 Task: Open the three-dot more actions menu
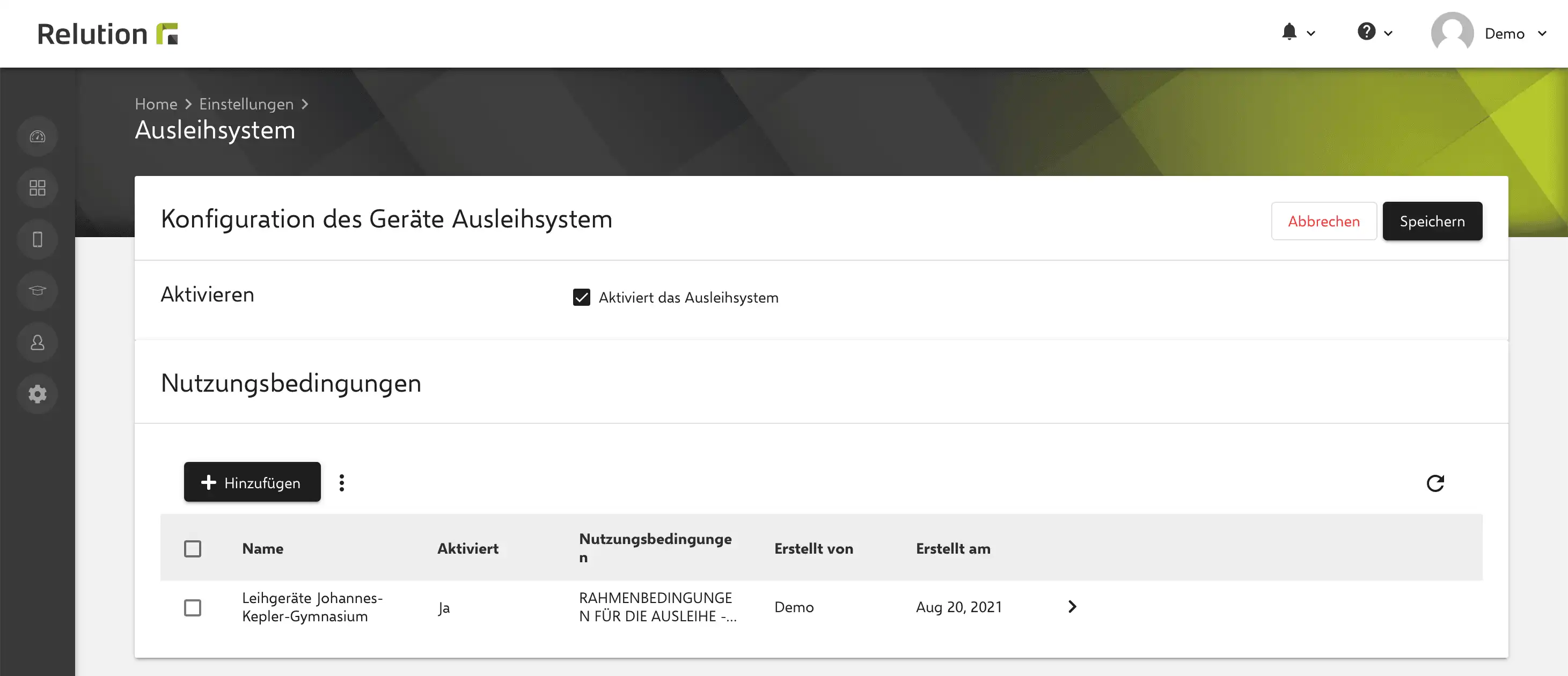click(341, 483)
